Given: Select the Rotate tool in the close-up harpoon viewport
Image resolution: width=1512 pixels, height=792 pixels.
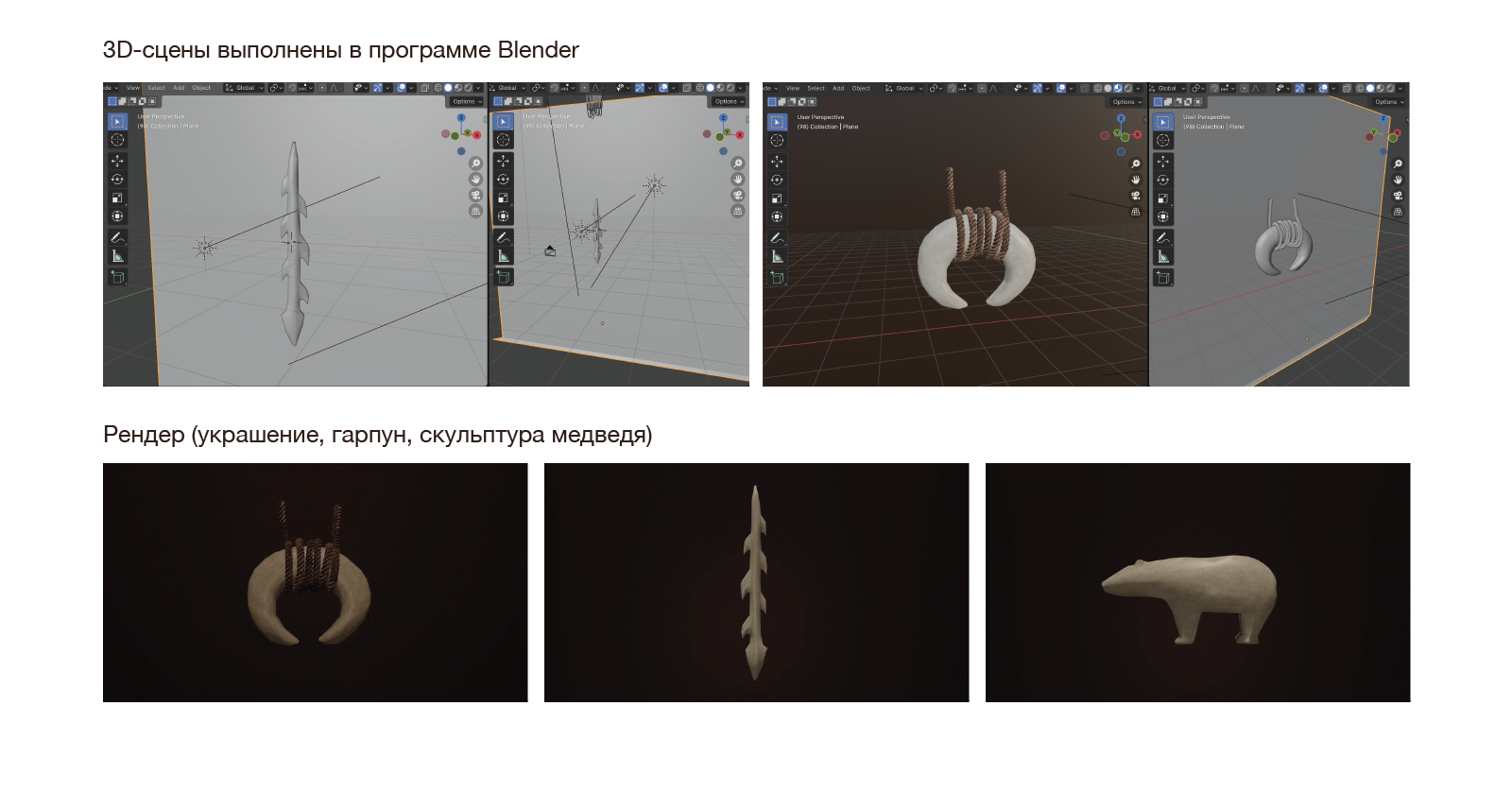Looking at the screenshot, I should coord(117,180).
